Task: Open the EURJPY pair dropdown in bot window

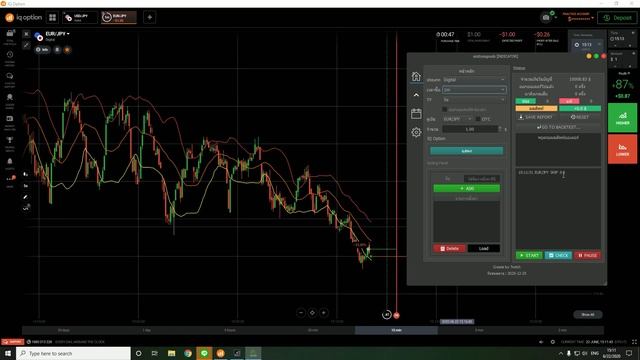Action: [x=458, y=119]
